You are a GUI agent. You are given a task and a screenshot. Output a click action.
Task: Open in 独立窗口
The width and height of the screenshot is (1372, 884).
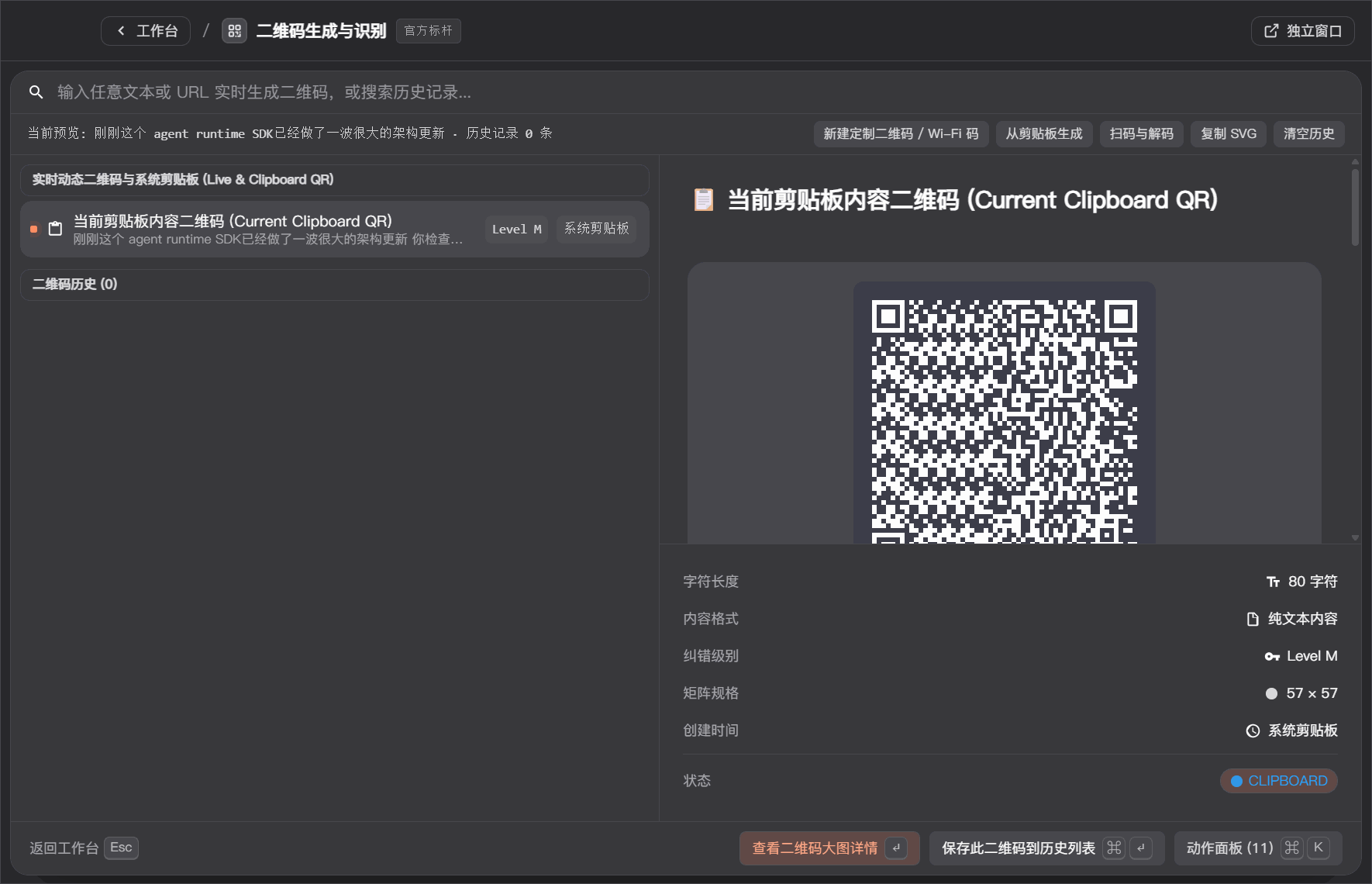pyautogui.click(x=1302, y=31)
